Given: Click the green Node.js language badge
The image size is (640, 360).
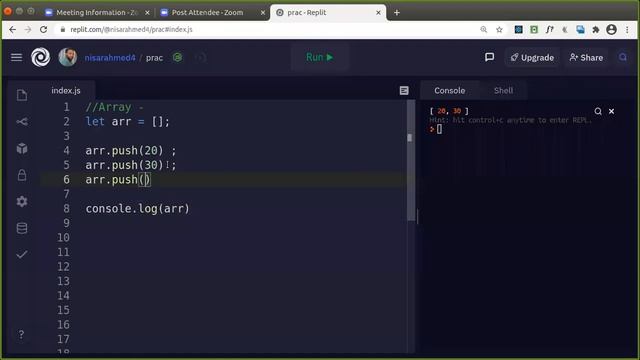Looking at the screenshot, I should coord(178,58).
